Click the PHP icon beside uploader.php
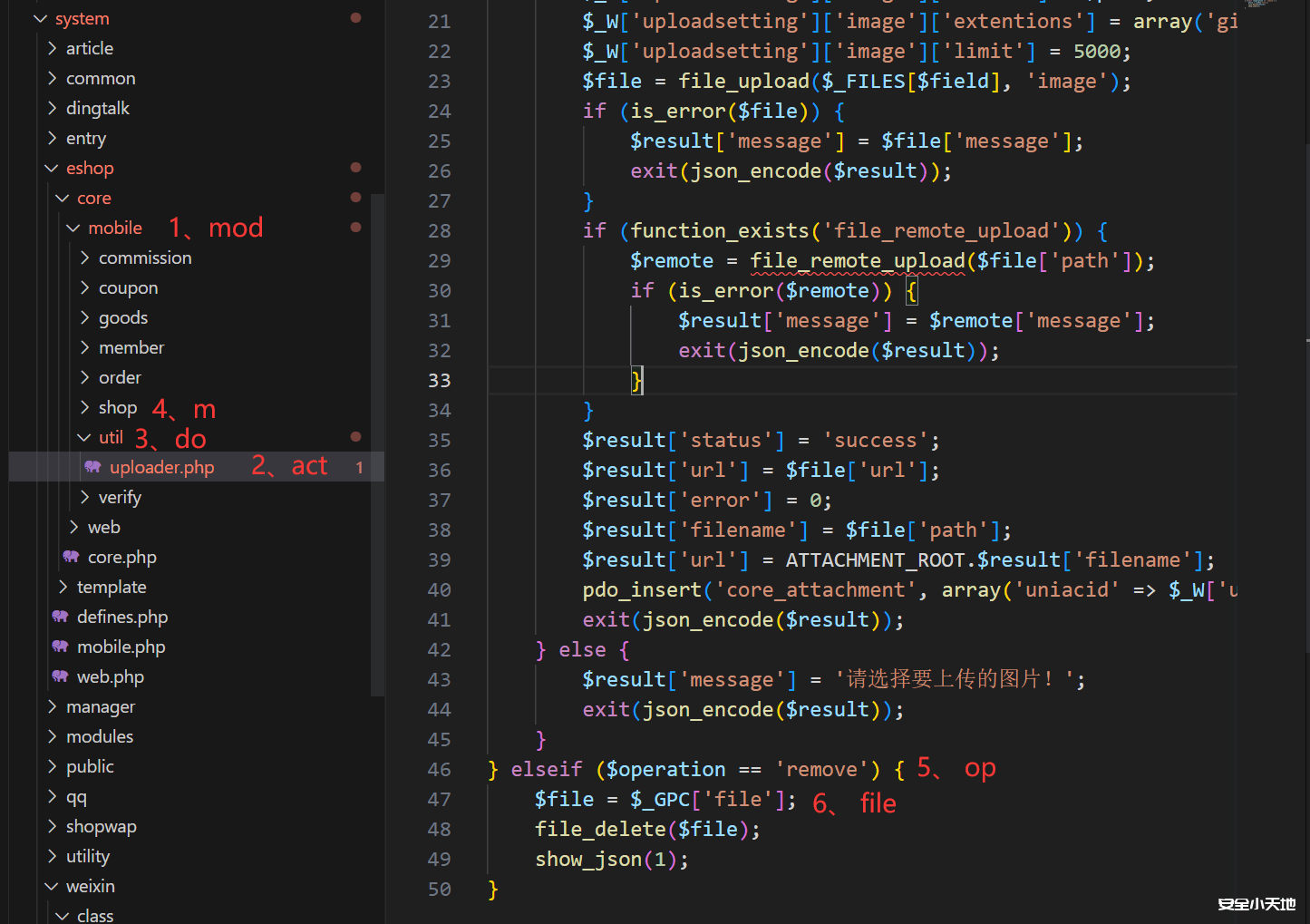This screenshot has height=924, width=1310. tap(92, 467)
